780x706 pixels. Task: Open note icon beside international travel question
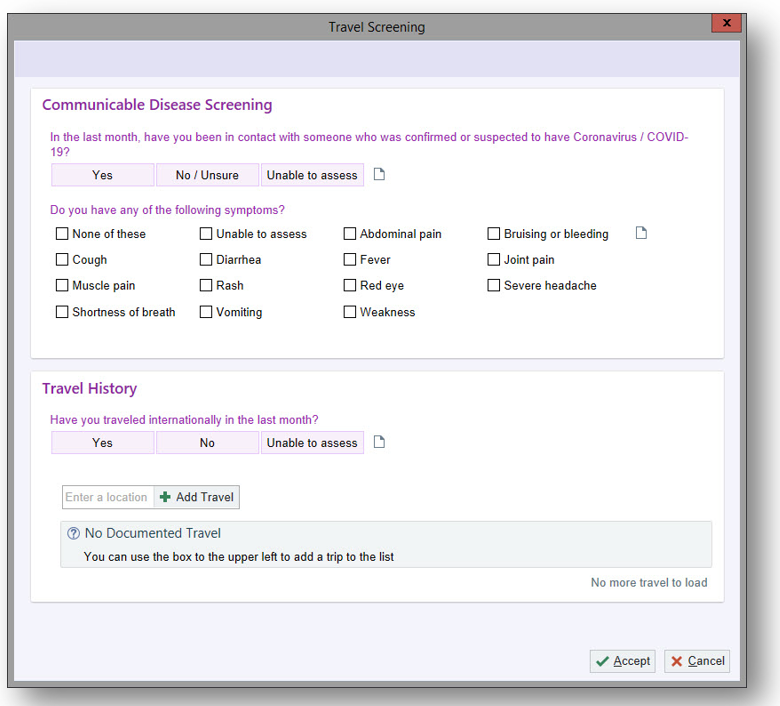click(x=379, y=442)
